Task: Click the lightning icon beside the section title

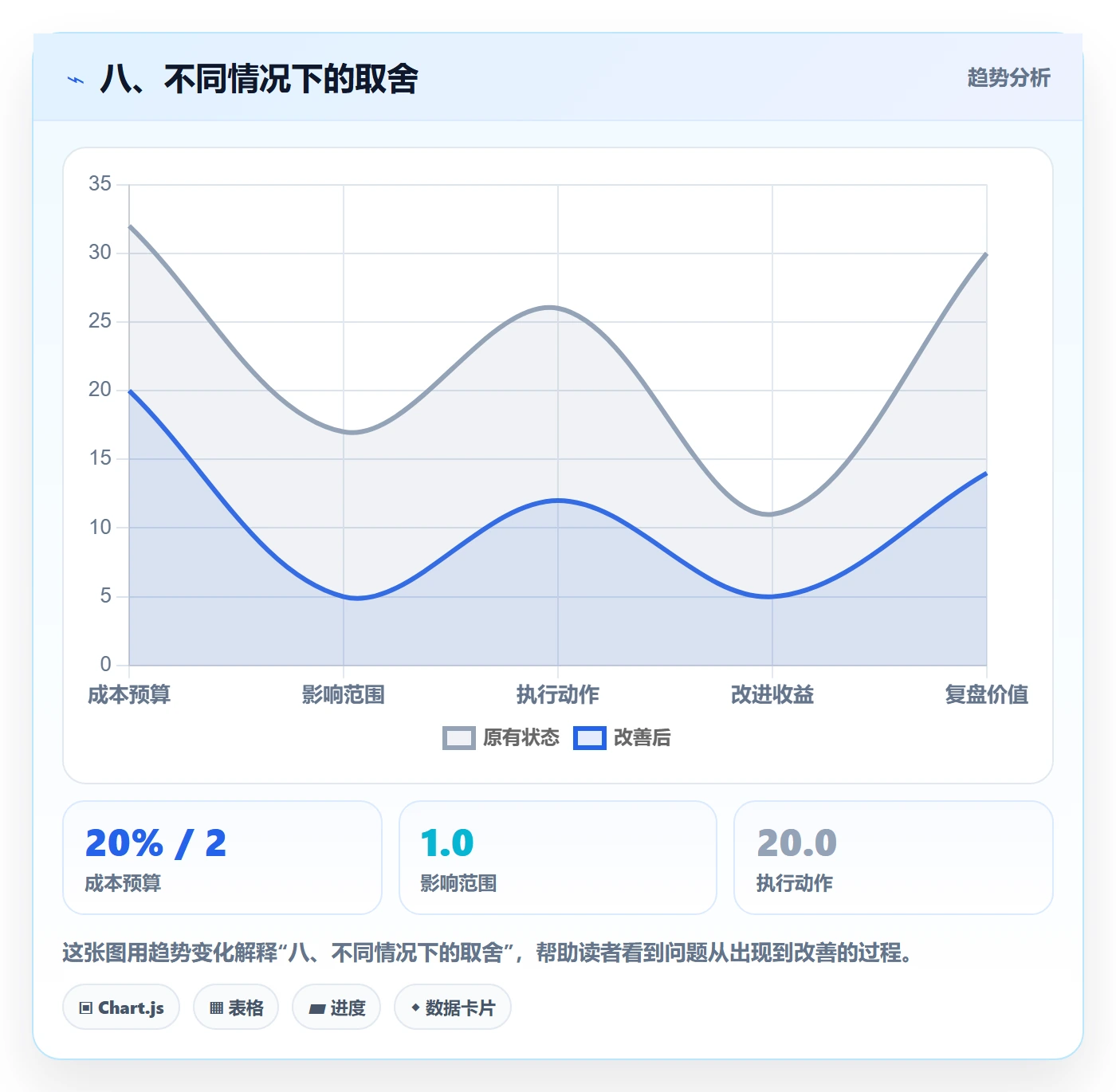Action: (76, 80)
